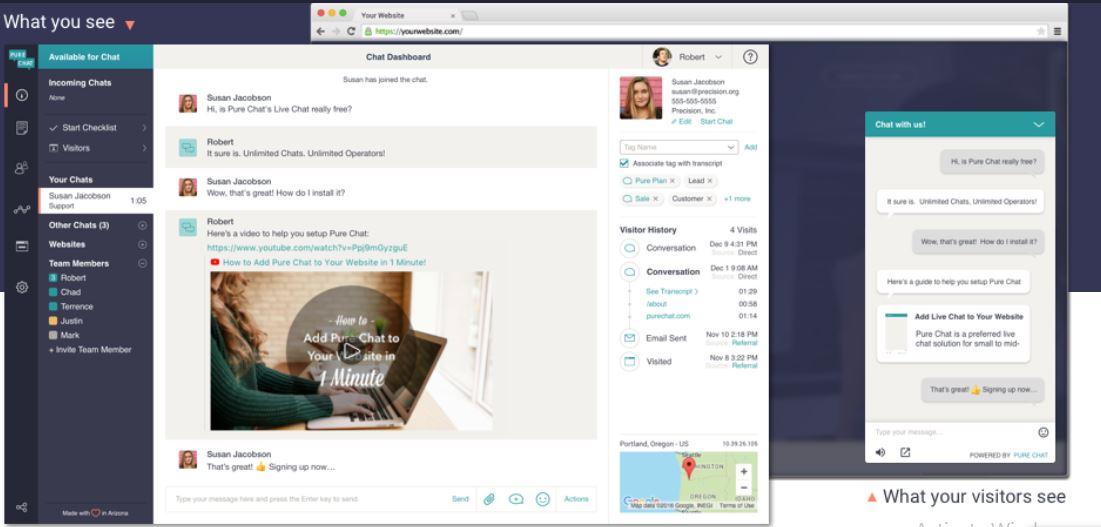The height and width of the screenshot is (527, 1101).
Task: Select team member Mark
Action: point(70,335)
